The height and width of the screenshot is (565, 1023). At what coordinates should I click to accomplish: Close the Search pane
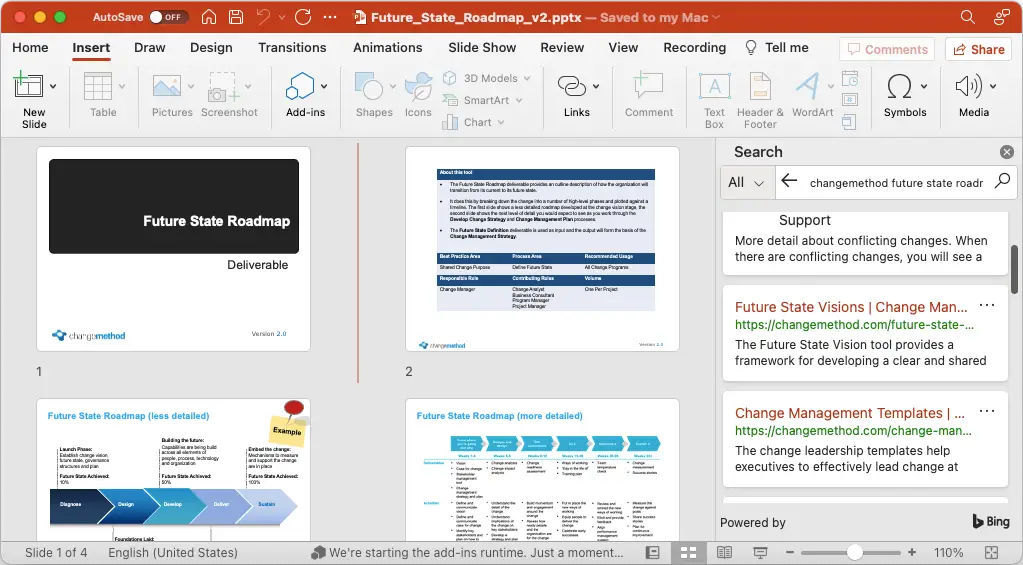1007,152
